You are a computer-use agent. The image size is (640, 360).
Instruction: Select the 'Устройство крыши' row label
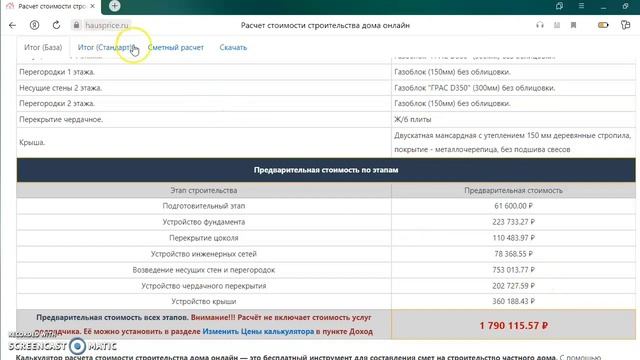[x=204, y=301]
